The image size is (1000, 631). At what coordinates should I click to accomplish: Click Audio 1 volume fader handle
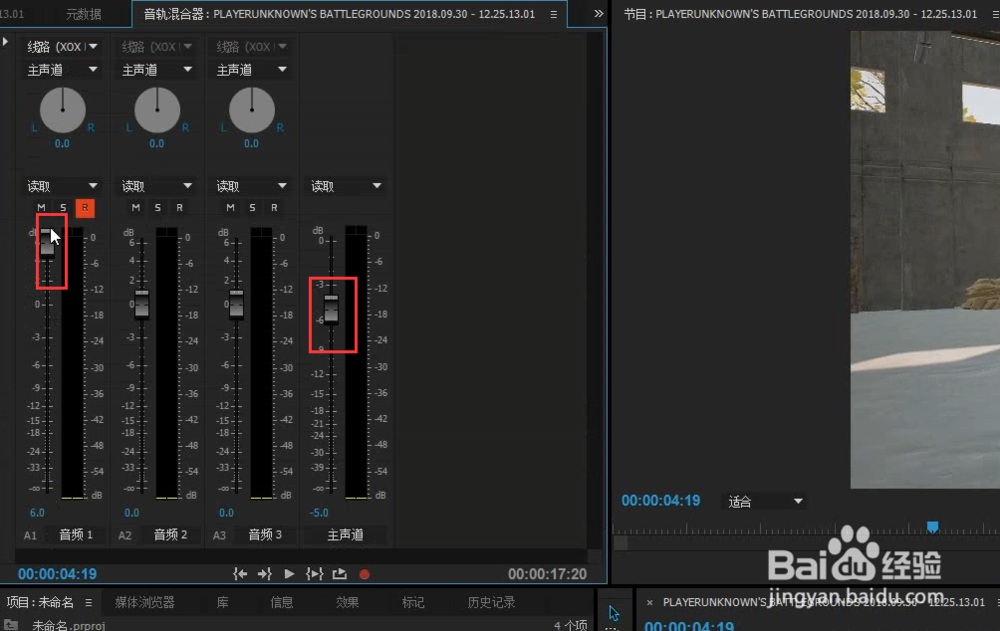(x=47, y=242)
